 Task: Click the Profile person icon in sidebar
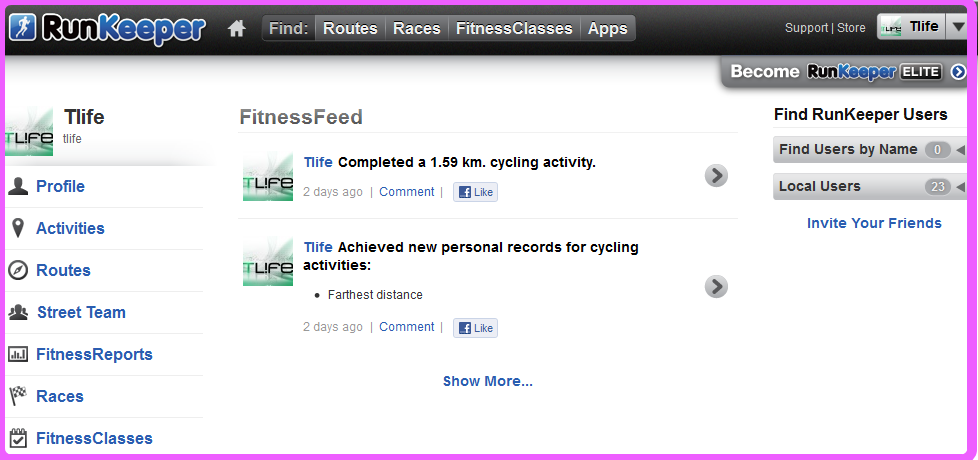coord(18,186)
